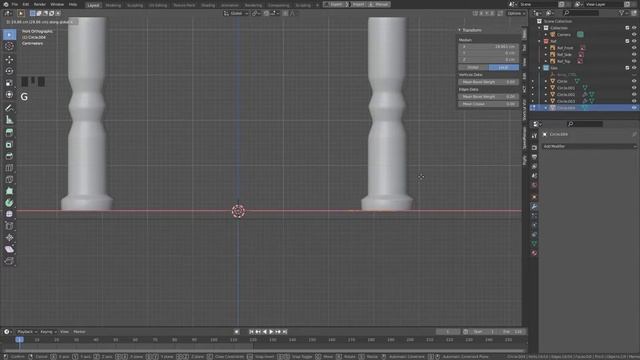Viewport: 640px width, 360px height.
Task: Open the Options dropdown in viewport header
Action: (x=516, y=13)
